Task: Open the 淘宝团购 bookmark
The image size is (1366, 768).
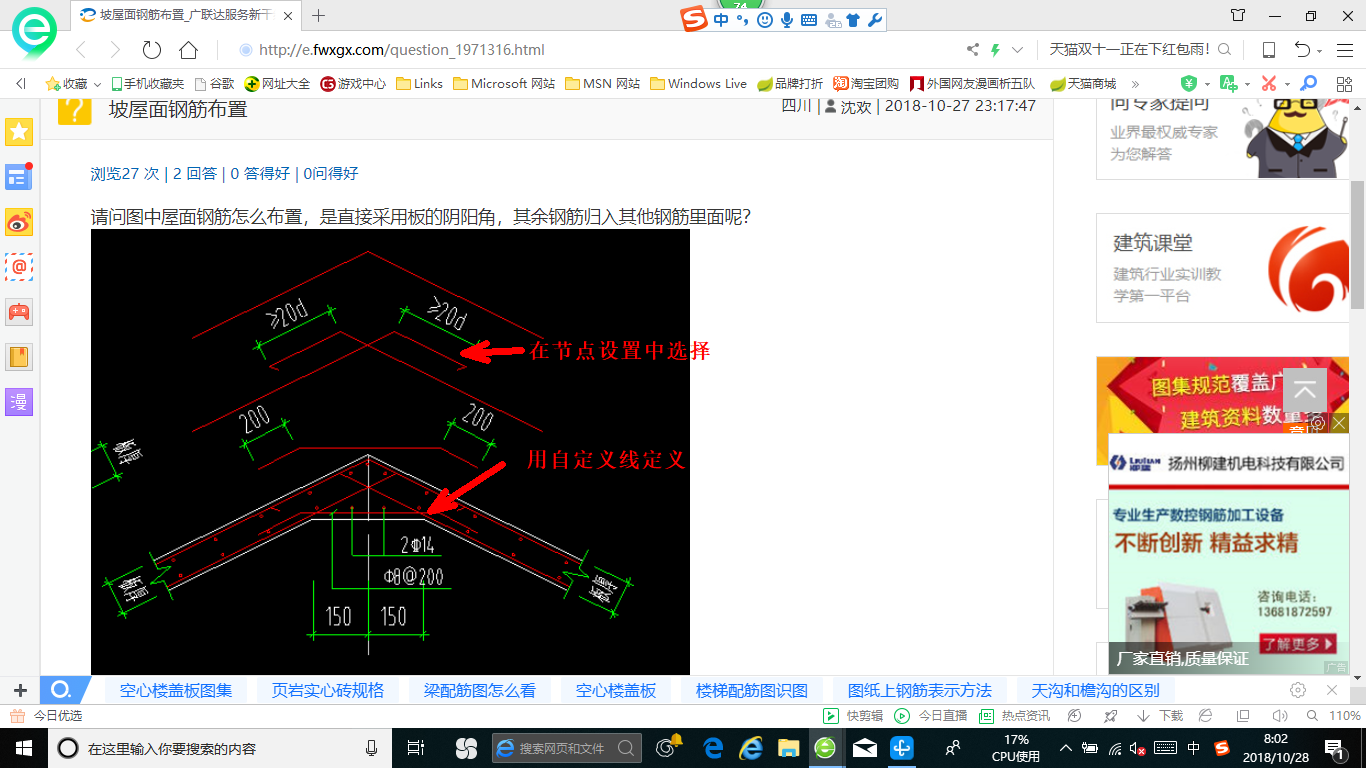Action: (x=866, y=84)
